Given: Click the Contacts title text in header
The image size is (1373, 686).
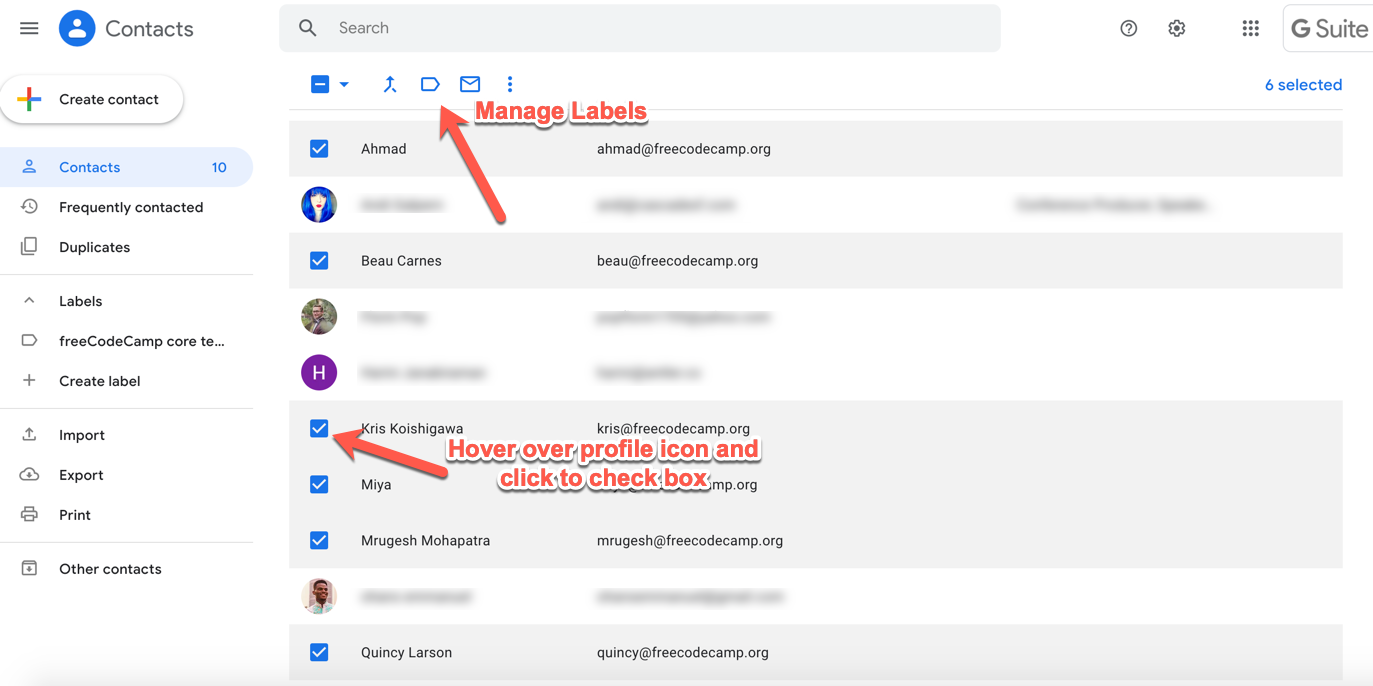Looking at the screenshot, I should [x=149, y=29].
